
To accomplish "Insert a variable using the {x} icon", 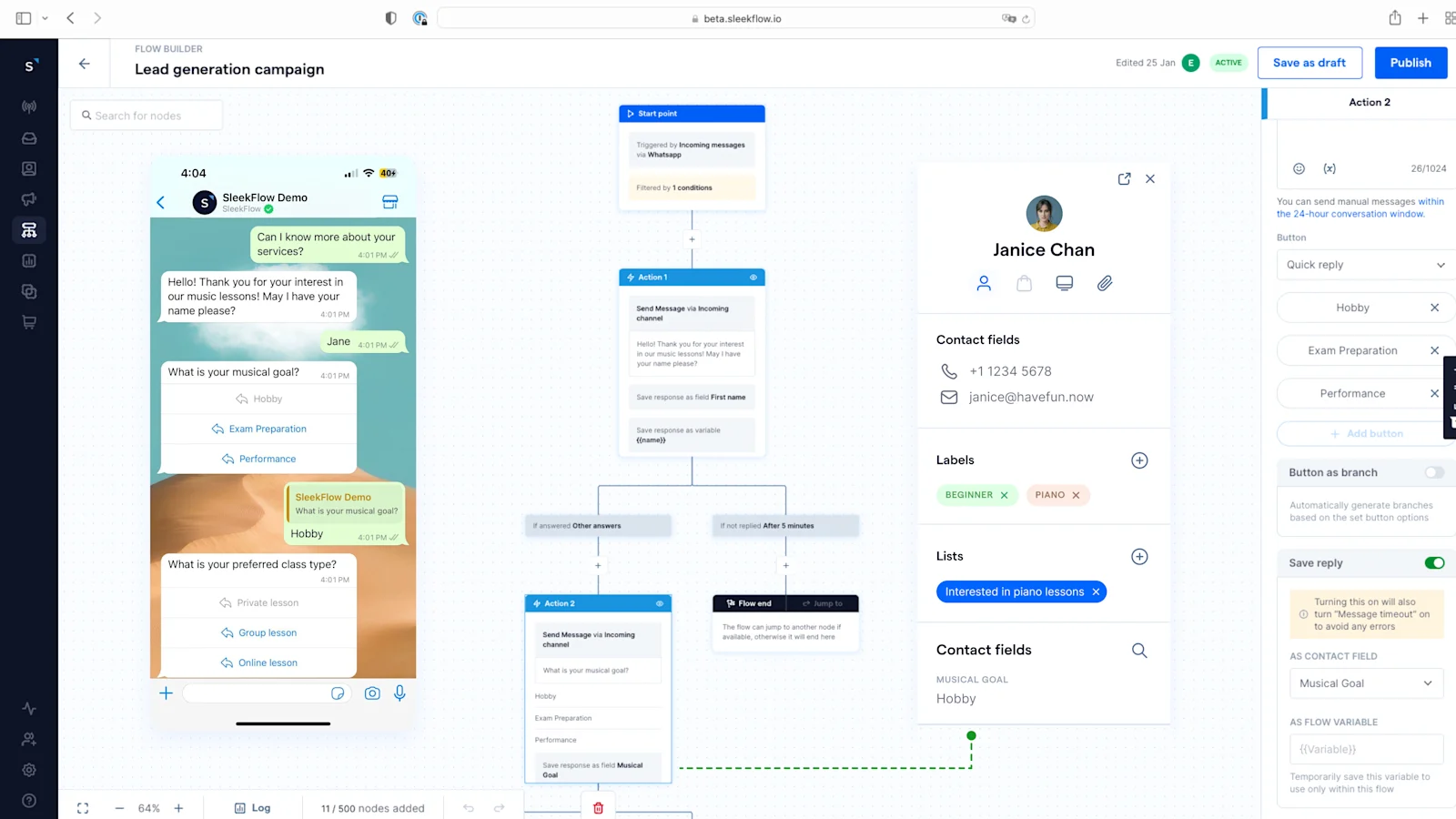I will coord(1330,168).
